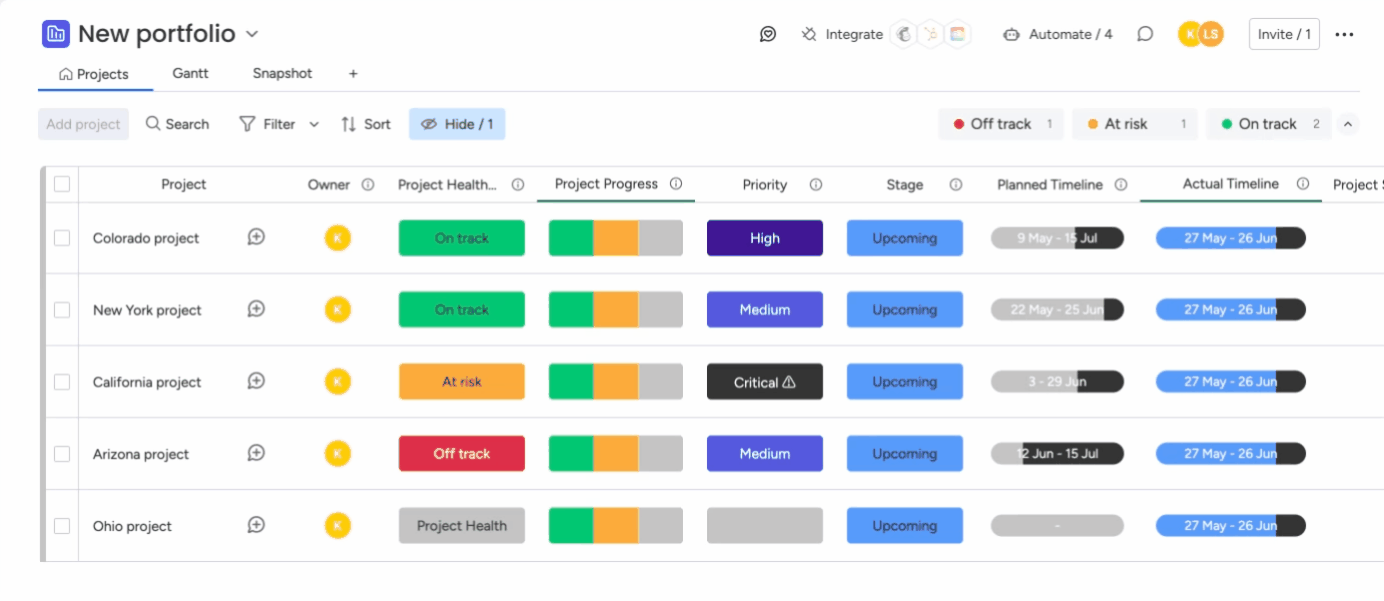Image resolution: width=1384 pixels, height=601 pixels.
Task: Open Colorado planned timeline 9 May - 15 Jul
Action: pos(1057,238)
